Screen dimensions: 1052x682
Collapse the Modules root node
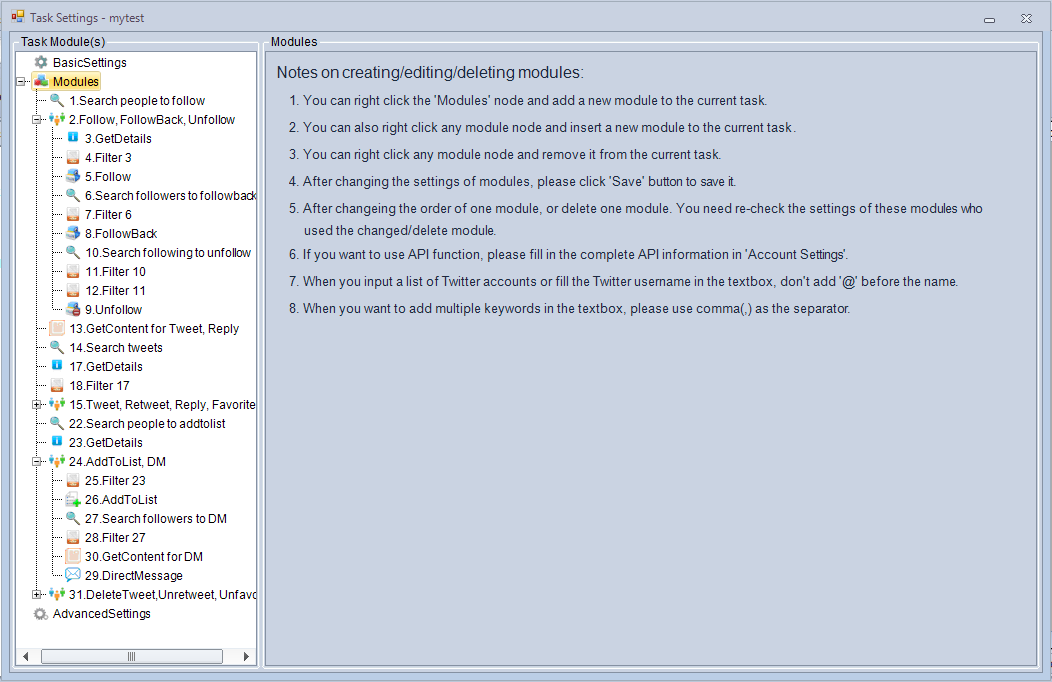22,81
